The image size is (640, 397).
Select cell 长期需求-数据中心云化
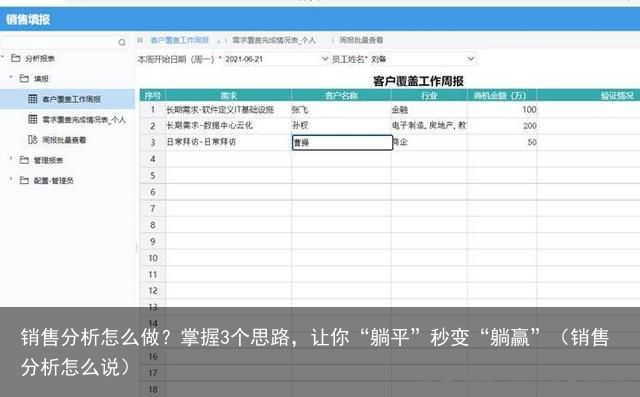tap(229, 126)
